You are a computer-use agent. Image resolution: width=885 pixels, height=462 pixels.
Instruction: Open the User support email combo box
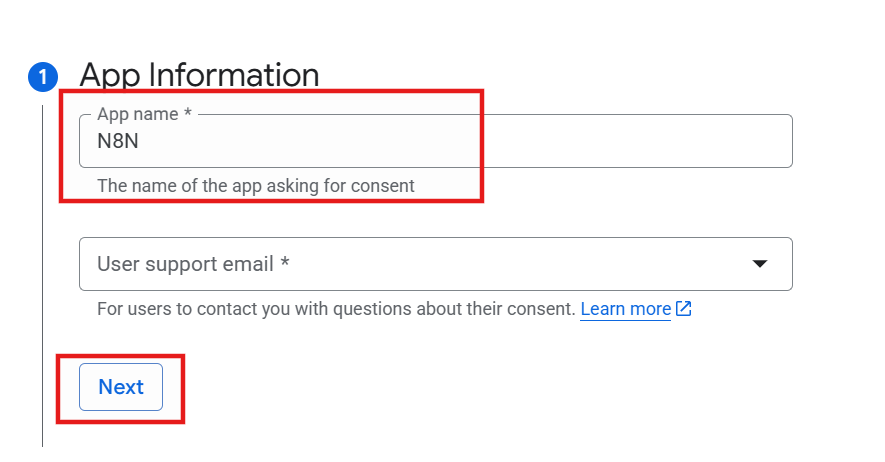point(435,264)
